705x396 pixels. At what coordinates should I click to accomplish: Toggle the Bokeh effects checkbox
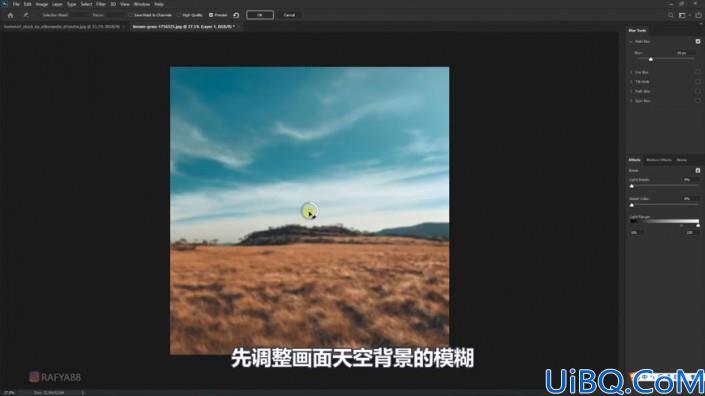(x=698, y=170)
